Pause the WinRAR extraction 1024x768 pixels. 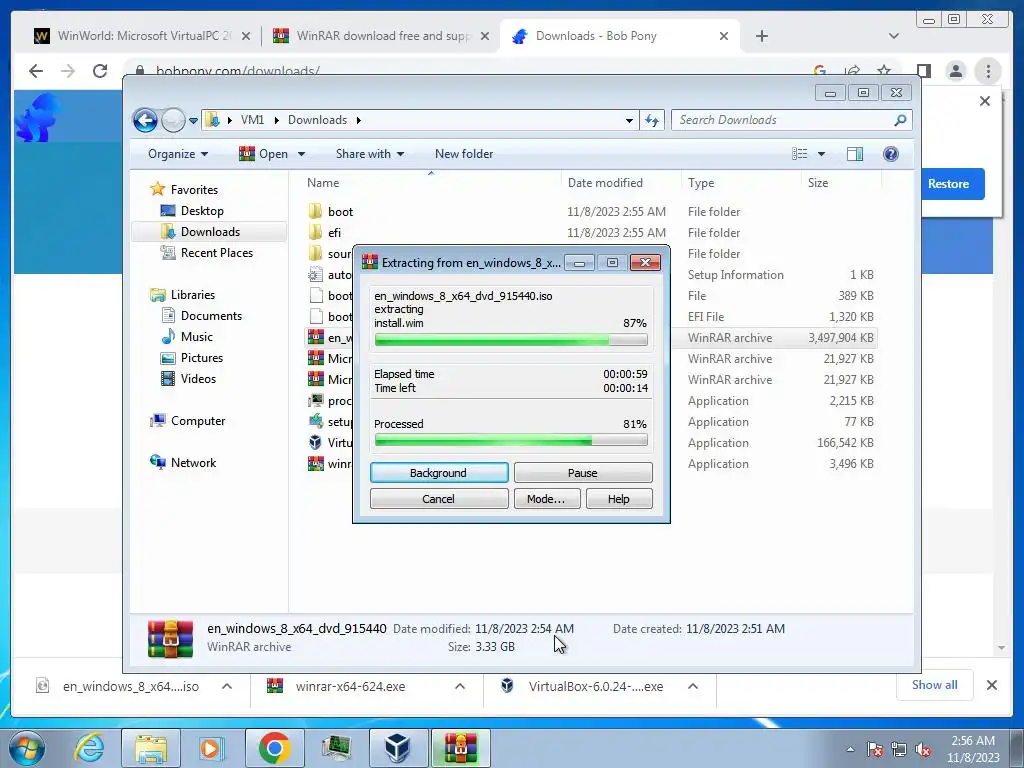(583, 473)
